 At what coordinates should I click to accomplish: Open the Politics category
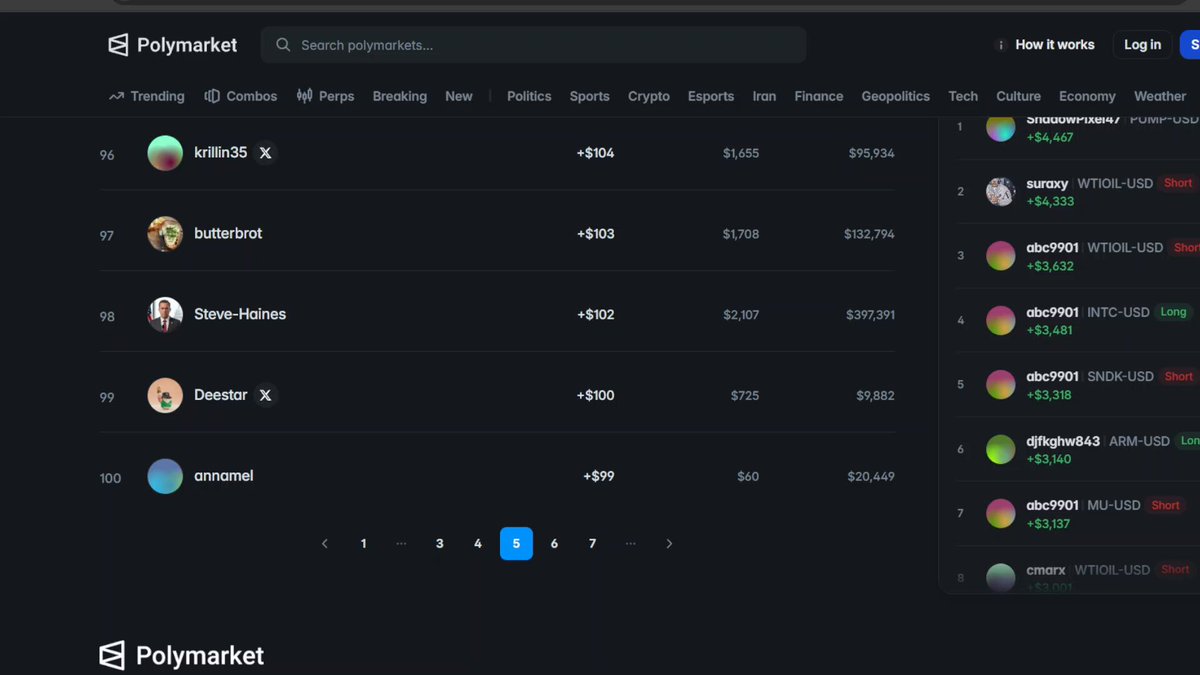pyautogui.click(x=529, y=96)
